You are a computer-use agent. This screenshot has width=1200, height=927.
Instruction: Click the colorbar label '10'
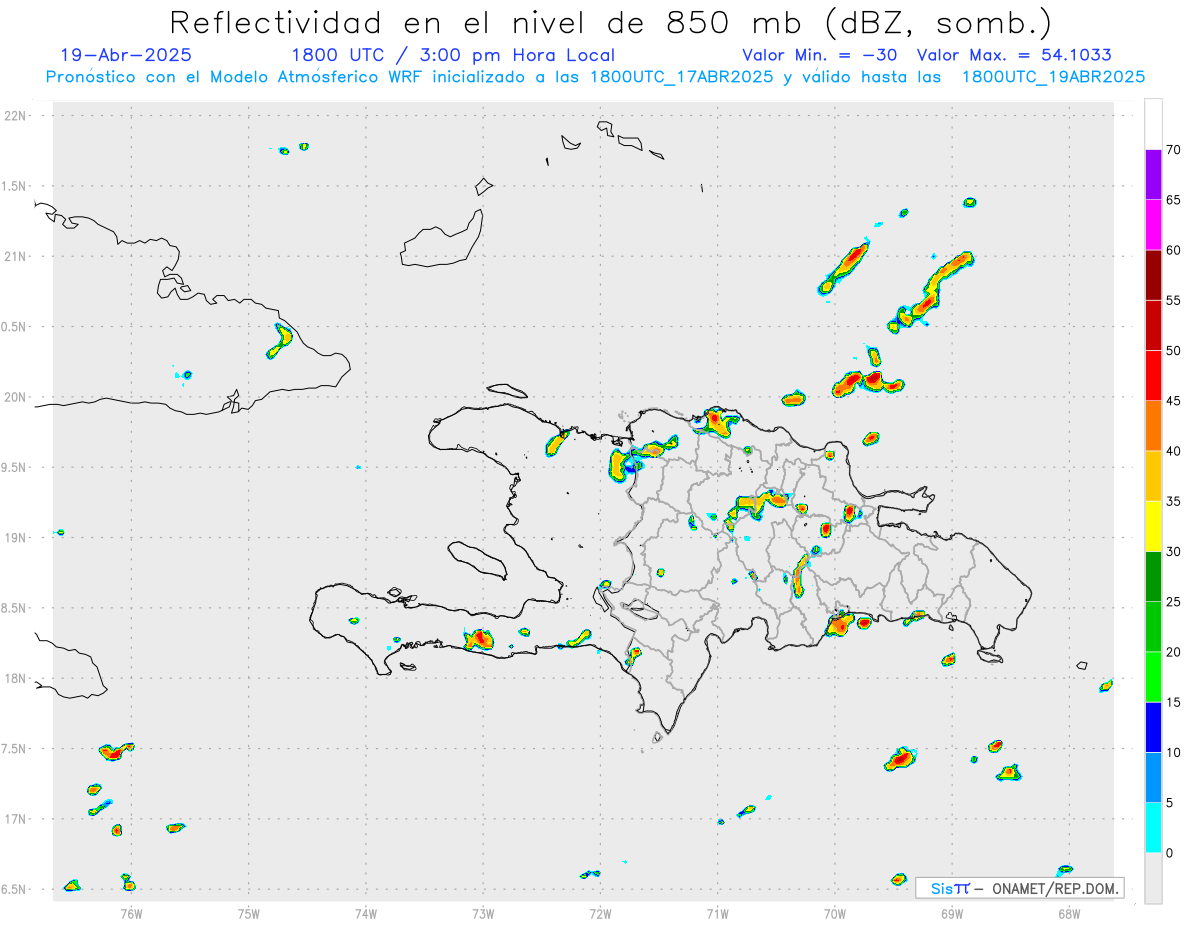pos(1173,752)
